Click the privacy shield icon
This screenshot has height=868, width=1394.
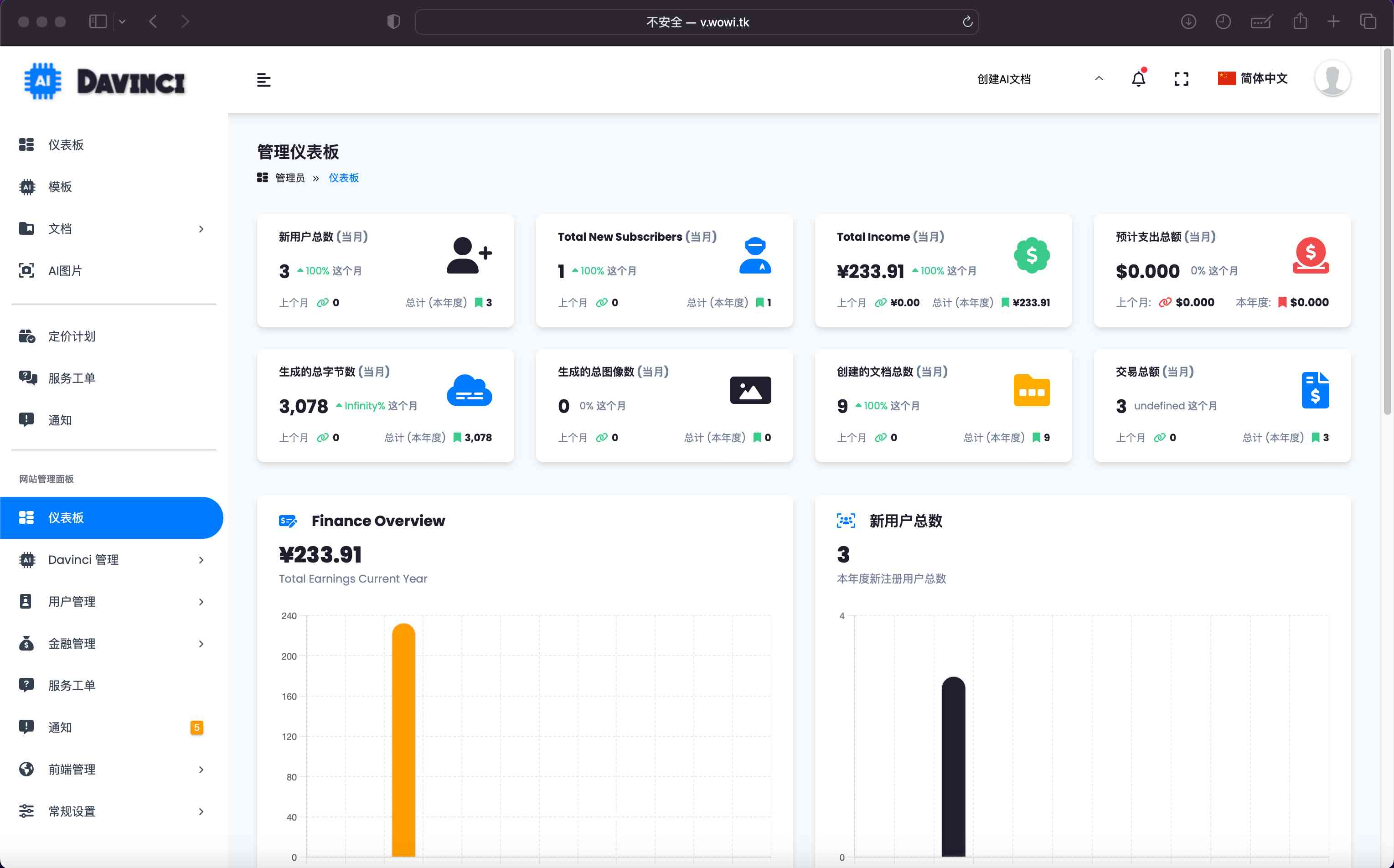[393, 22]
